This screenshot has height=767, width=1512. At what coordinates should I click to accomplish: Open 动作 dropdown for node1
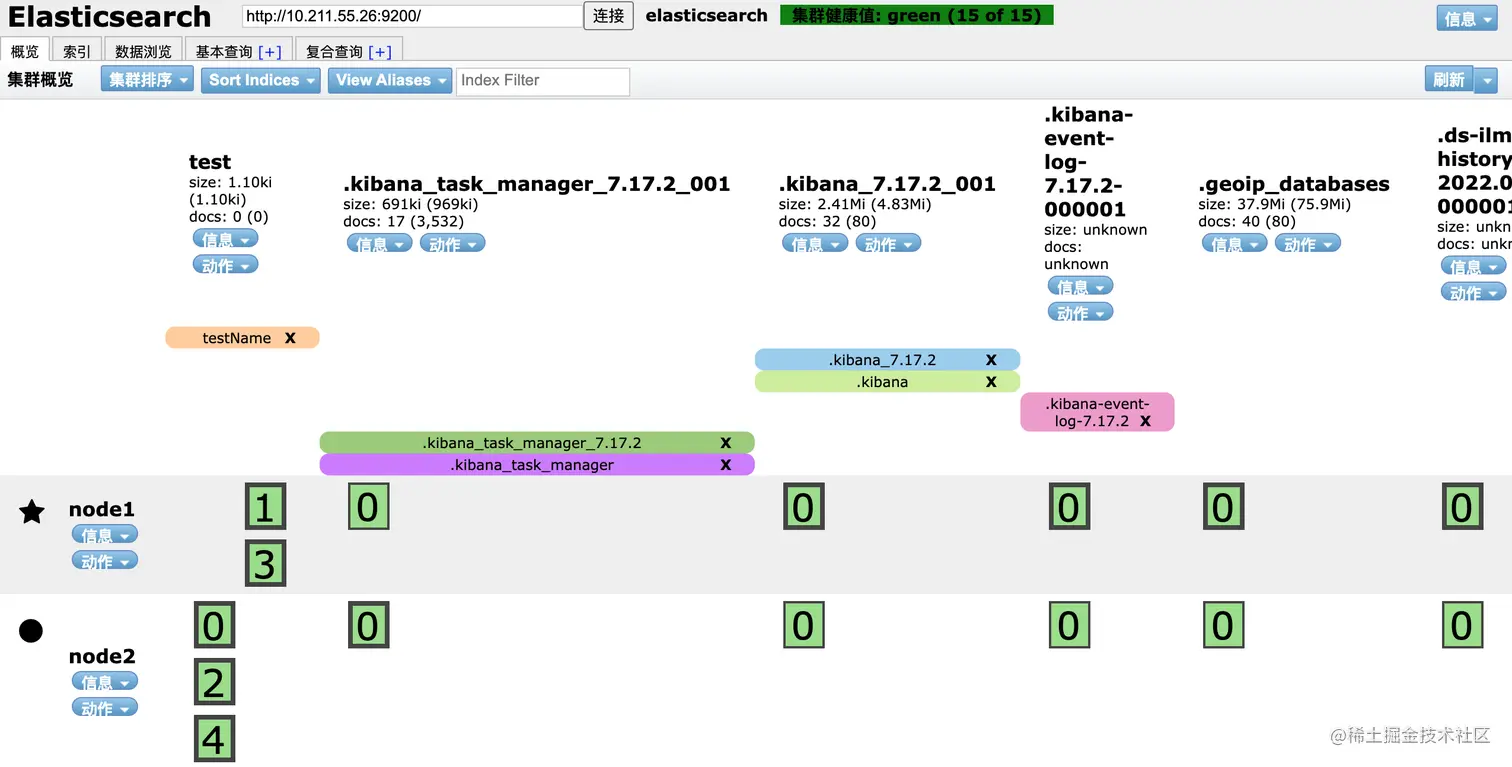click(x=105, y=561)
